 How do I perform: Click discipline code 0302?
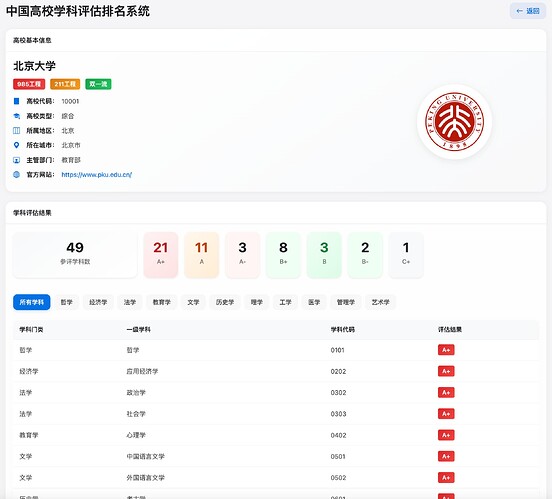coord(338,393)
